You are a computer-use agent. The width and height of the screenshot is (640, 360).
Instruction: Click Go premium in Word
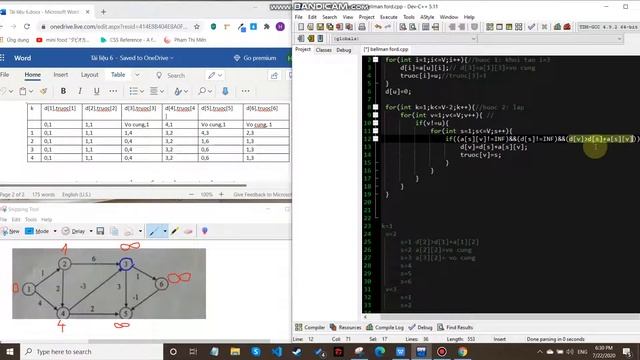255,58
